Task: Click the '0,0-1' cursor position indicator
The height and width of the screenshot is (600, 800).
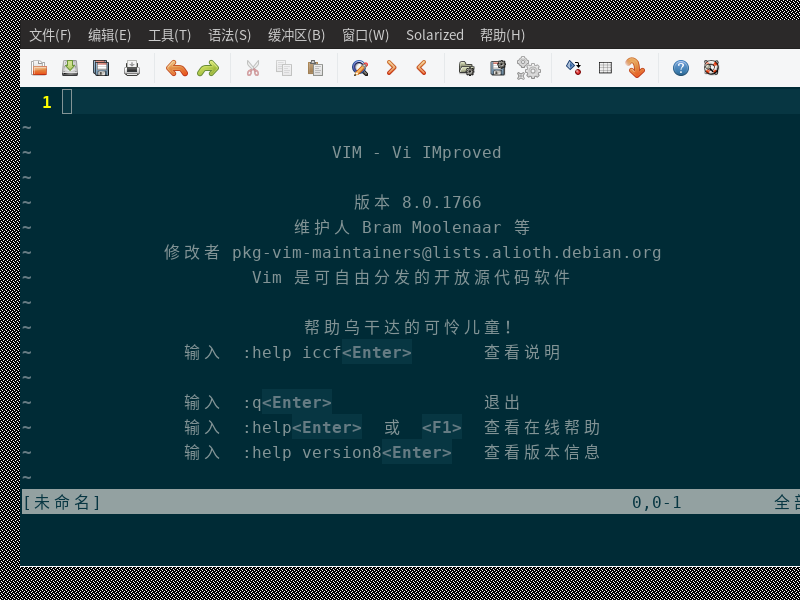Action: tap(657, 503)
